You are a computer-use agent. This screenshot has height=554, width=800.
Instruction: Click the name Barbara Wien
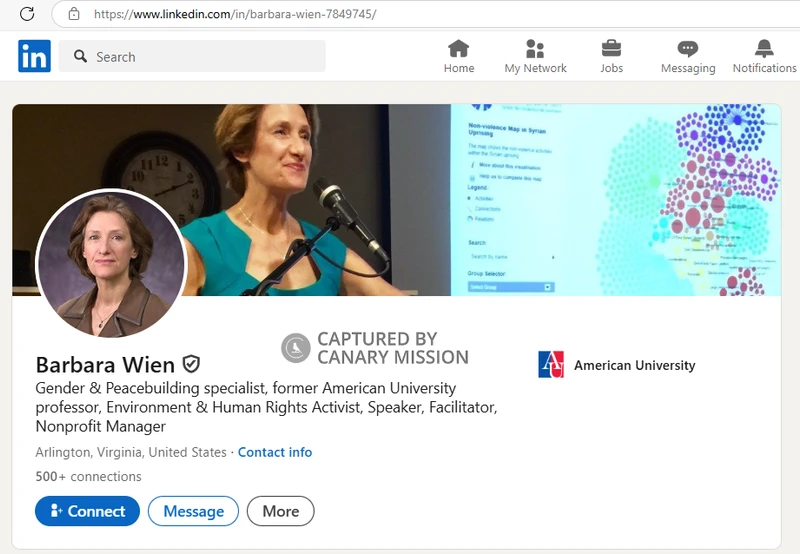tap(105, 365)
